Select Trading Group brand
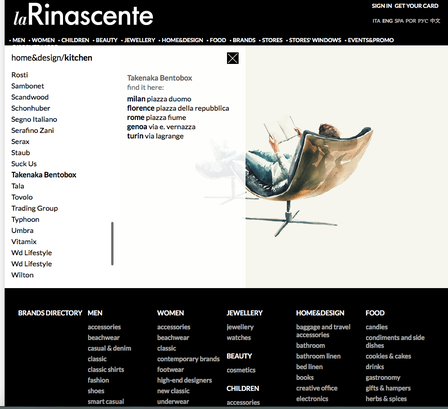The image size is (448, 409). (x=35, y=208)
